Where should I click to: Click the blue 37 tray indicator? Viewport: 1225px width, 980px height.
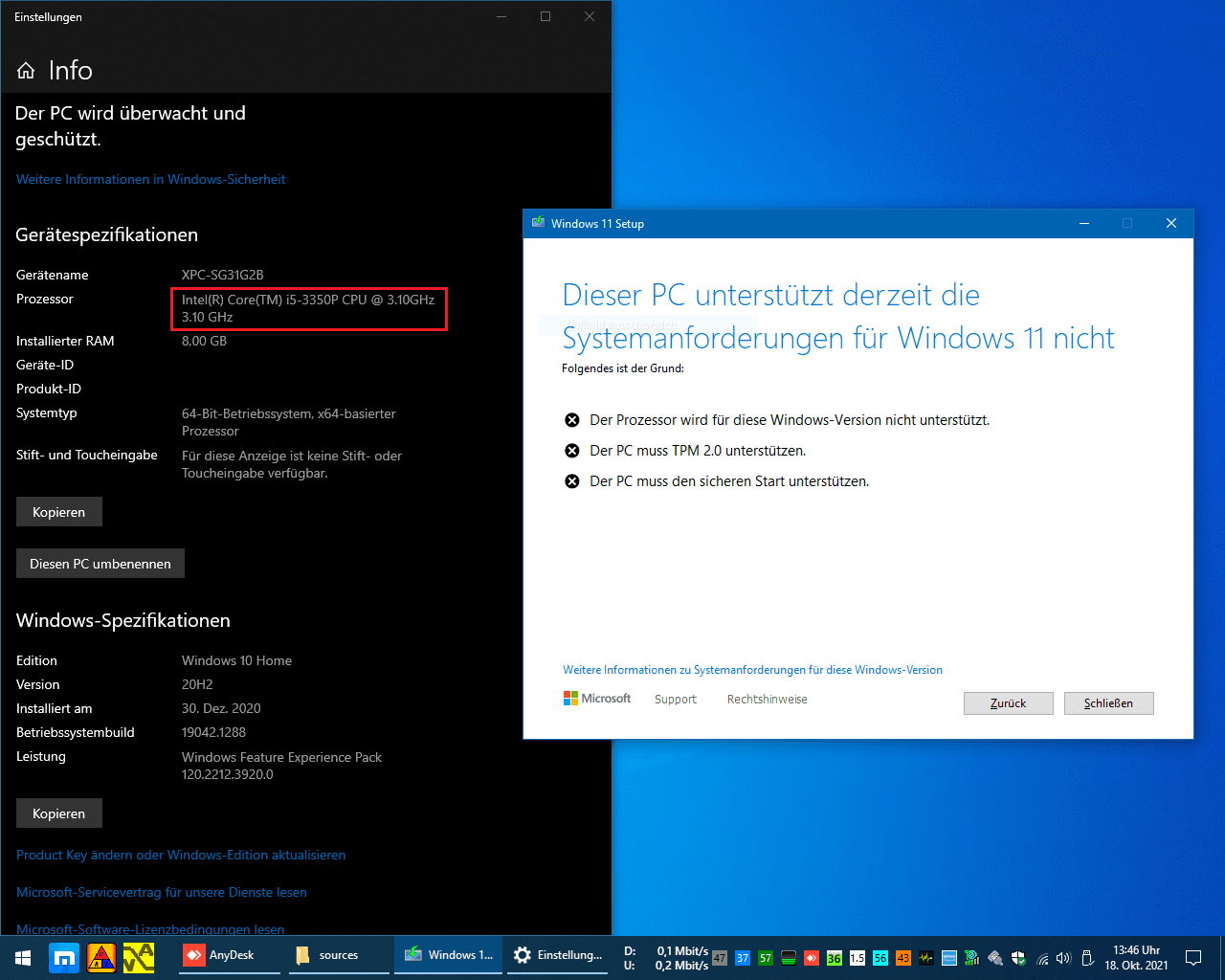743,957
